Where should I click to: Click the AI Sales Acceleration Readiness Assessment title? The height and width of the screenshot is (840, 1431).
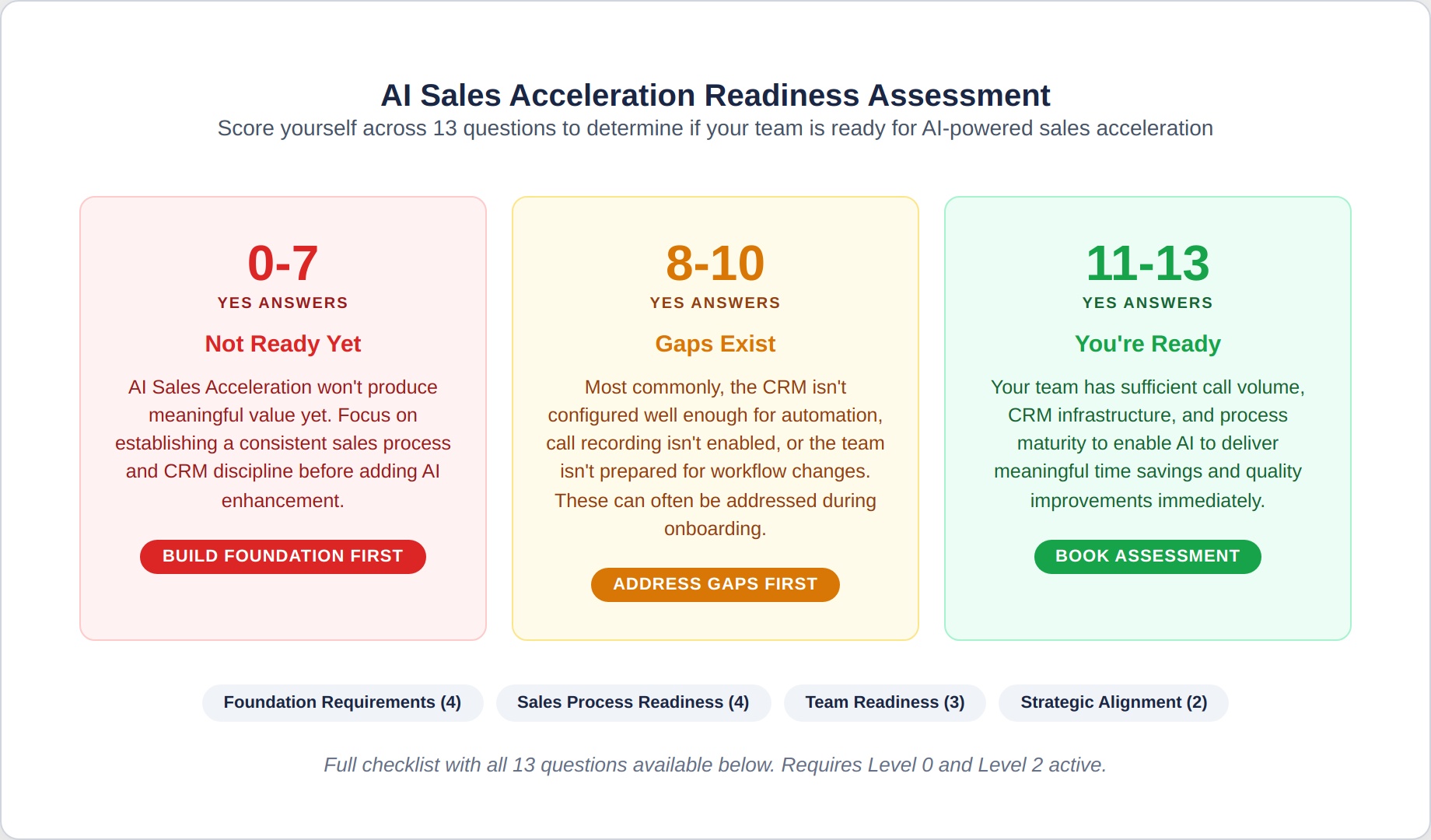[x=715, y=96]
